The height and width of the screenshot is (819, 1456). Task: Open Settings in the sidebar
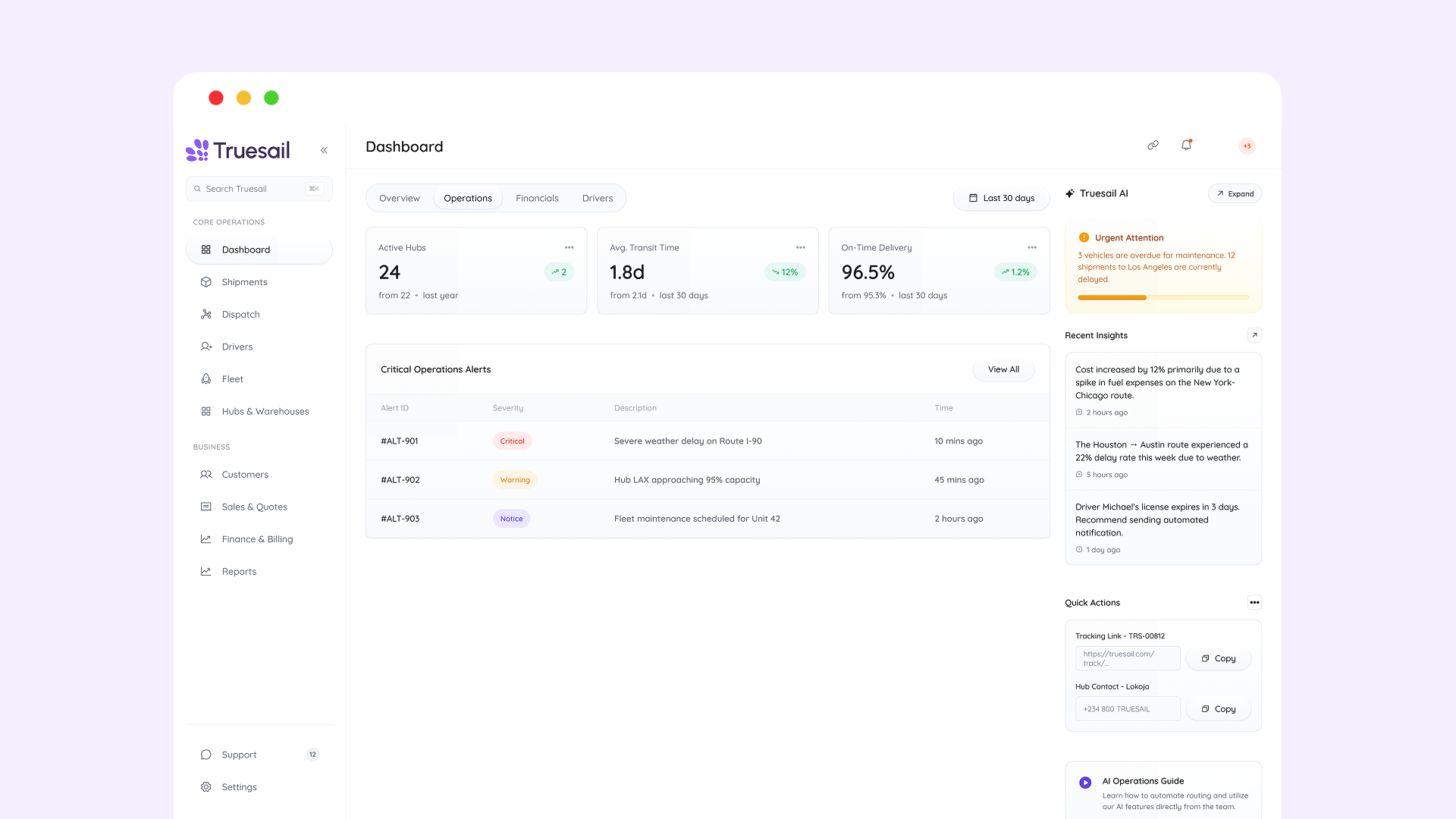(x=259, y=787)
